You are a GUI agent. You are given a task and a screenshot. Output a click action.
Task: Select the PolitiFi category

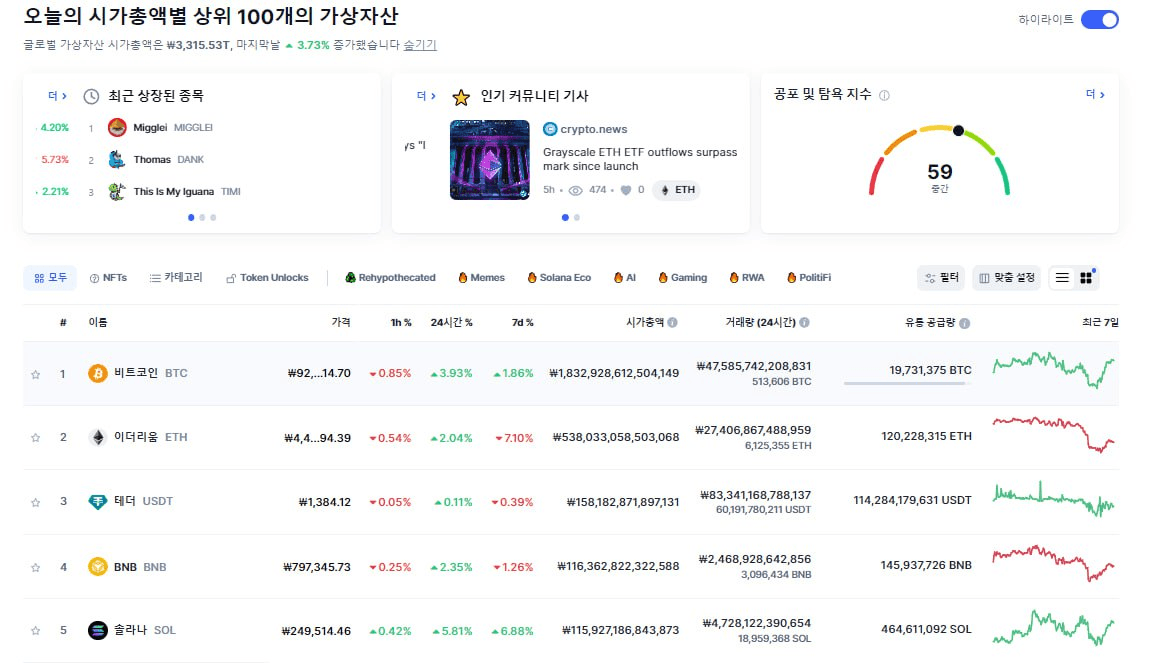809,278
